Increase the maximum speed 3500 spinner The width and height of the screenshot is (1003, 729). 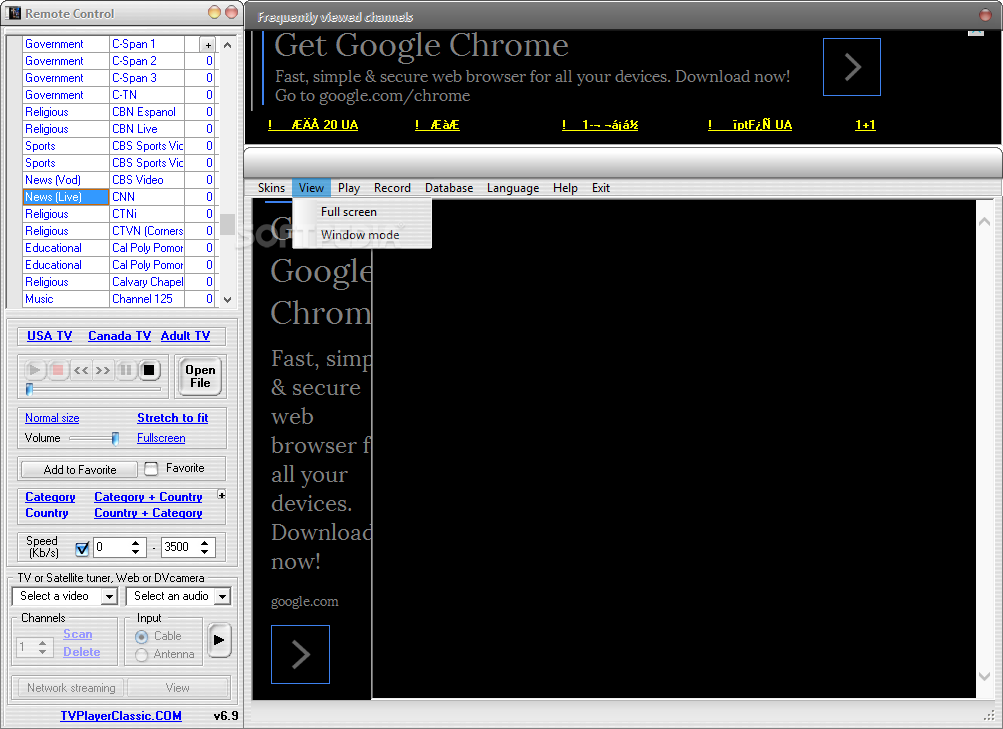(x=204, y=543)
